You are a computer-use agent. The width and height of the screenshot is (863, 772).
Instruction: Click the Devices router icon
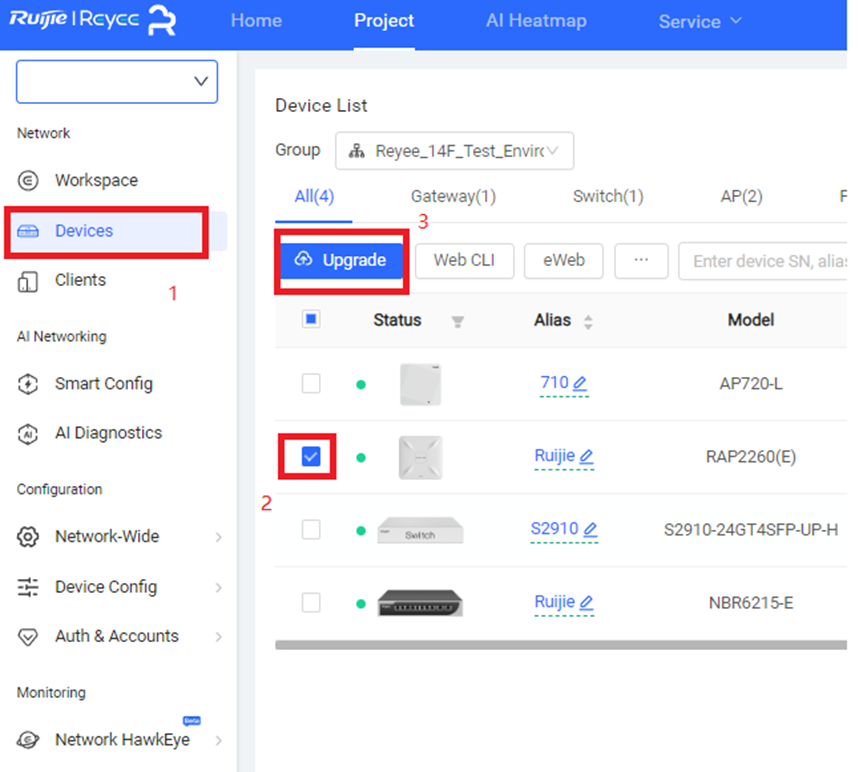[x=28, y=231]
